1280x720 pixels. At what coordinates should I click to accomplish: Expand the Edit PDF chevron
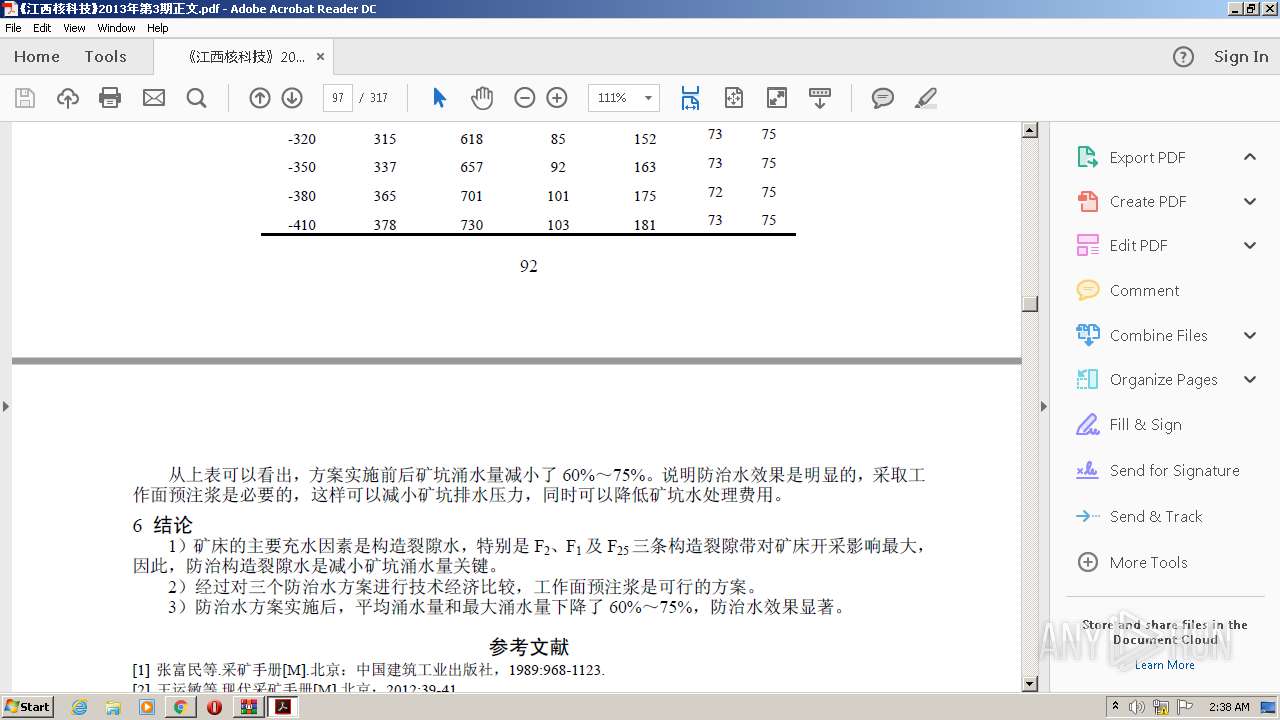point(1250,245)
